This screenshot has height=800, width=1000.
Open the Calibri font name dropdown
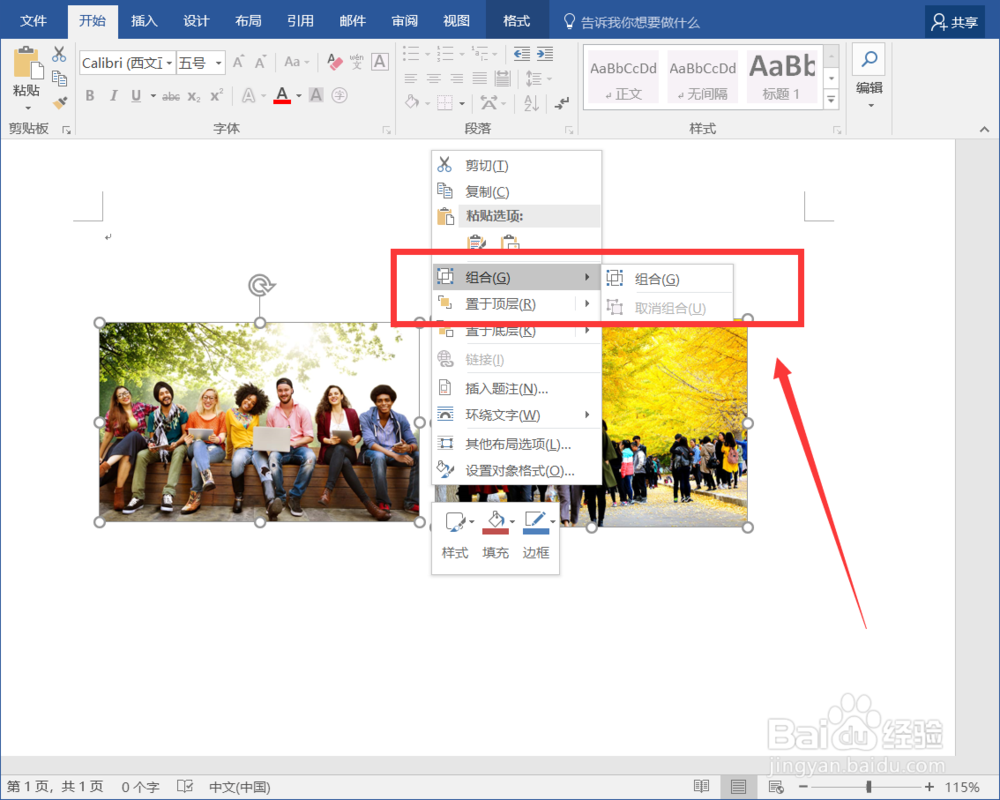coord(169,63)
